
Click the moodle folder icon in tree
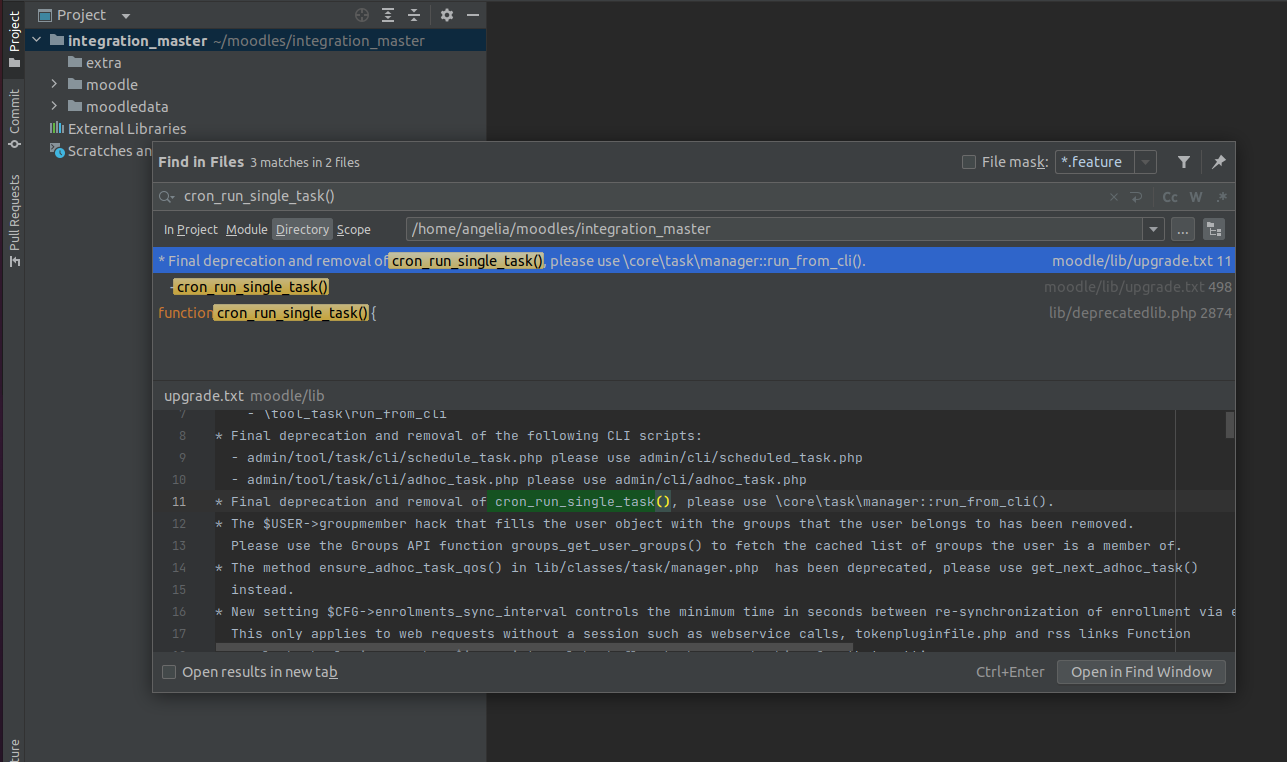pyautogui.click(x=75, y=84)
